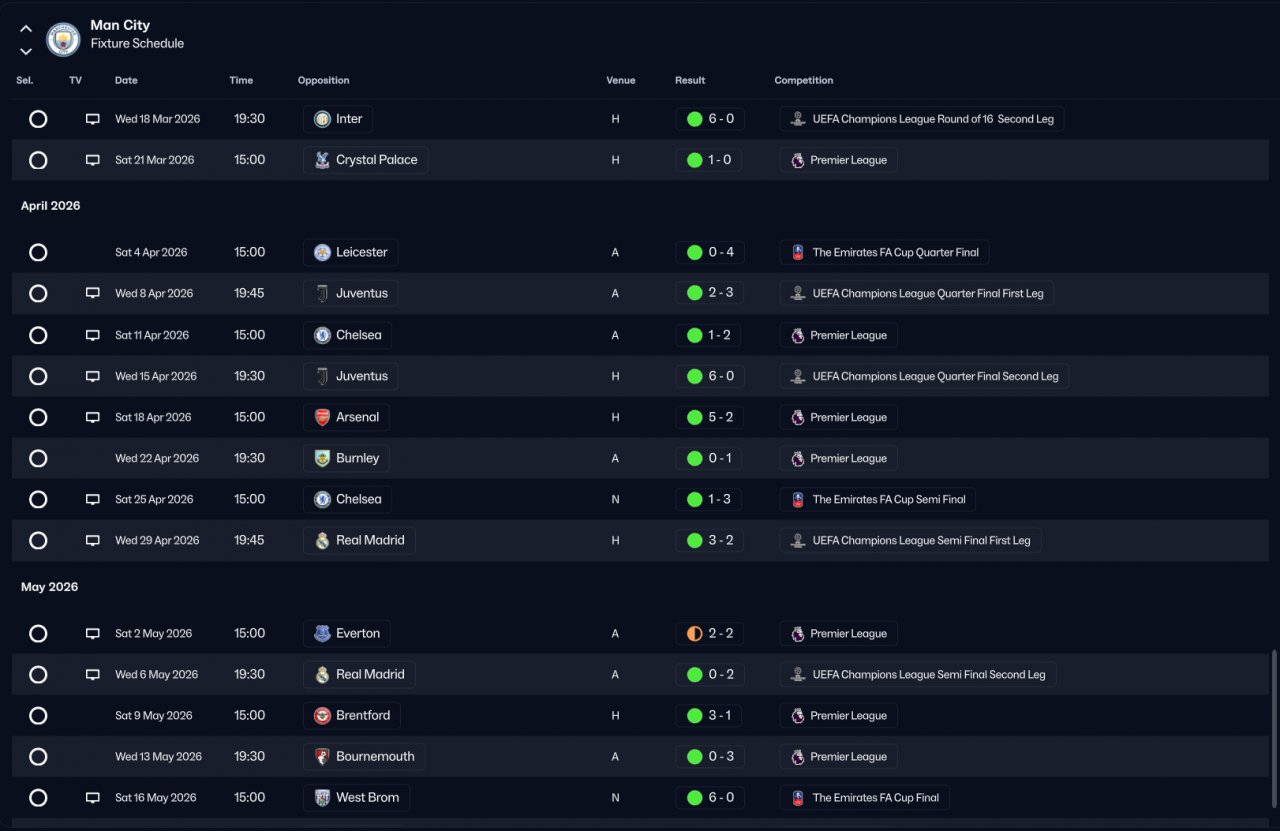Go to previous team with up chevron

pyautogui.click(x=26, y=29)
